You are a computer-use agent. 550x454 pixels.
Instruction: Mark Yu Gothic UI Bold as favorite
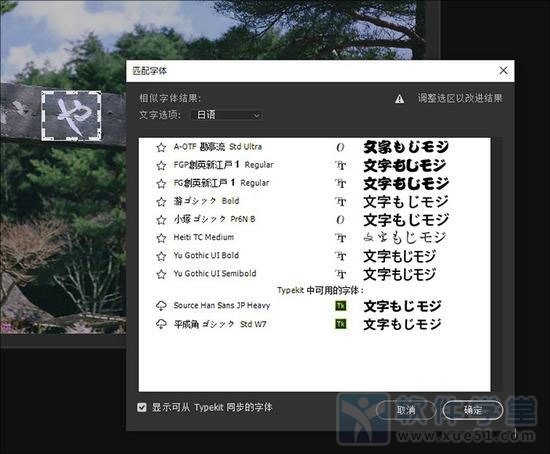point(161,256)
